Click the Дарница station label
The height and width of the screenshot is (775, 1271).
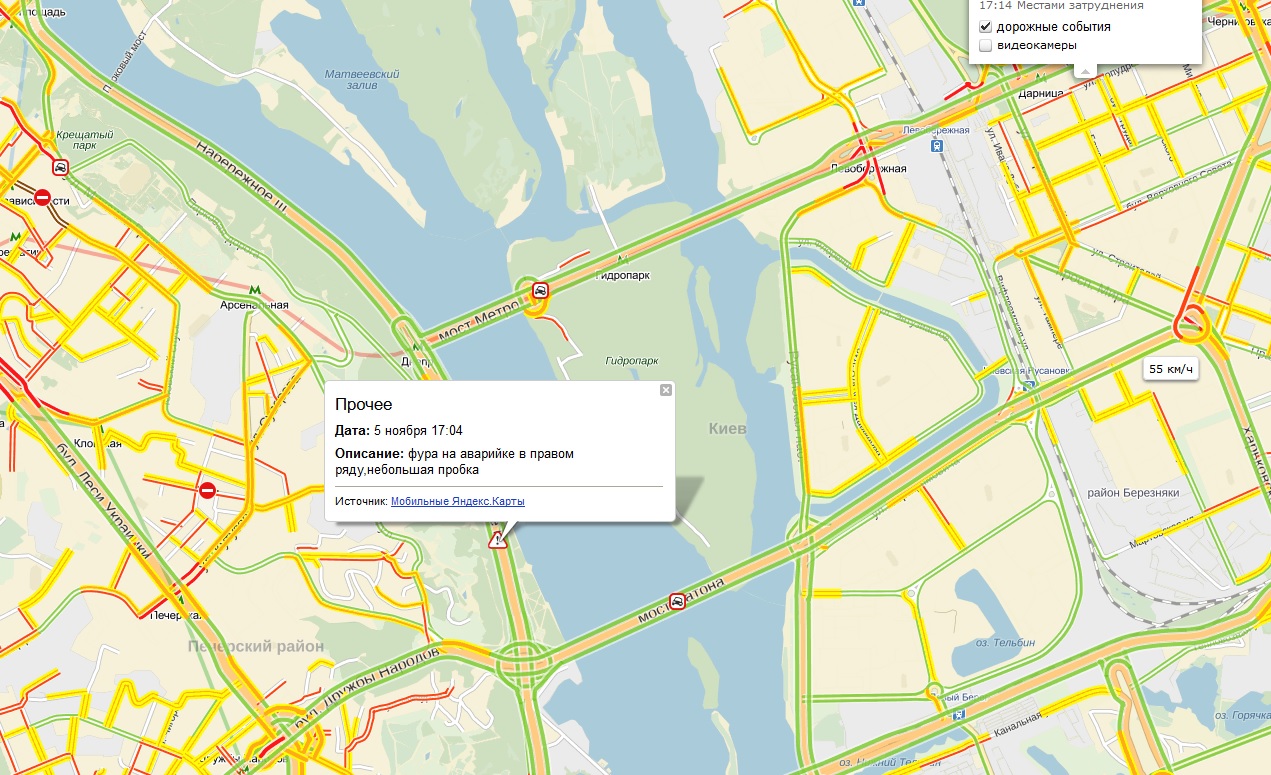pos(1038,93)
